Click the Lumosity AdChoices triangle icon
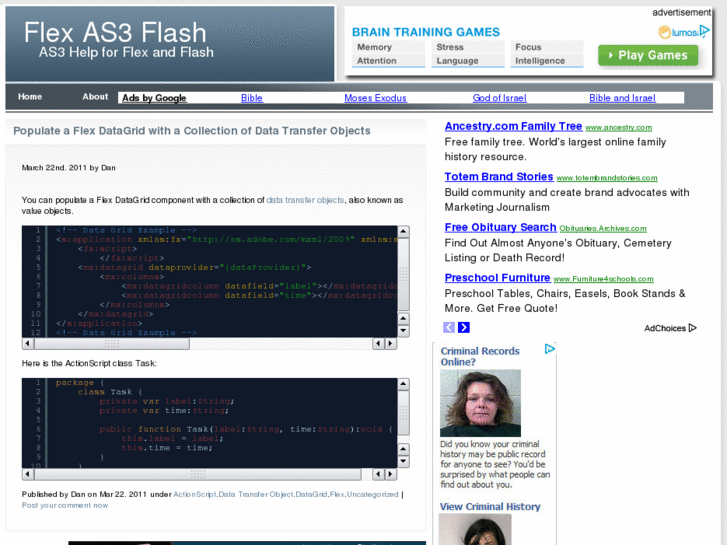Viewport: 727px width, 545px height. coord(704,32)
